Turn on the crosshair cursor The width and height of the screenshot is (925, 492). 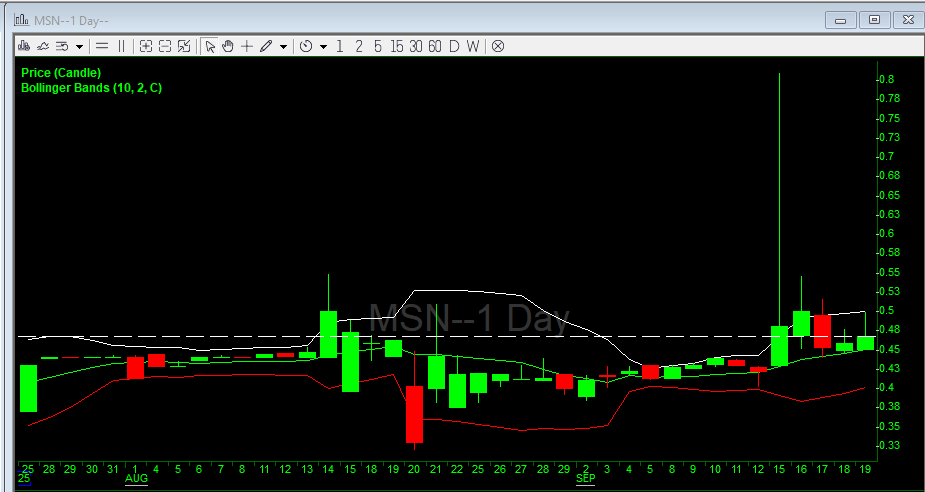click(246, 46)
